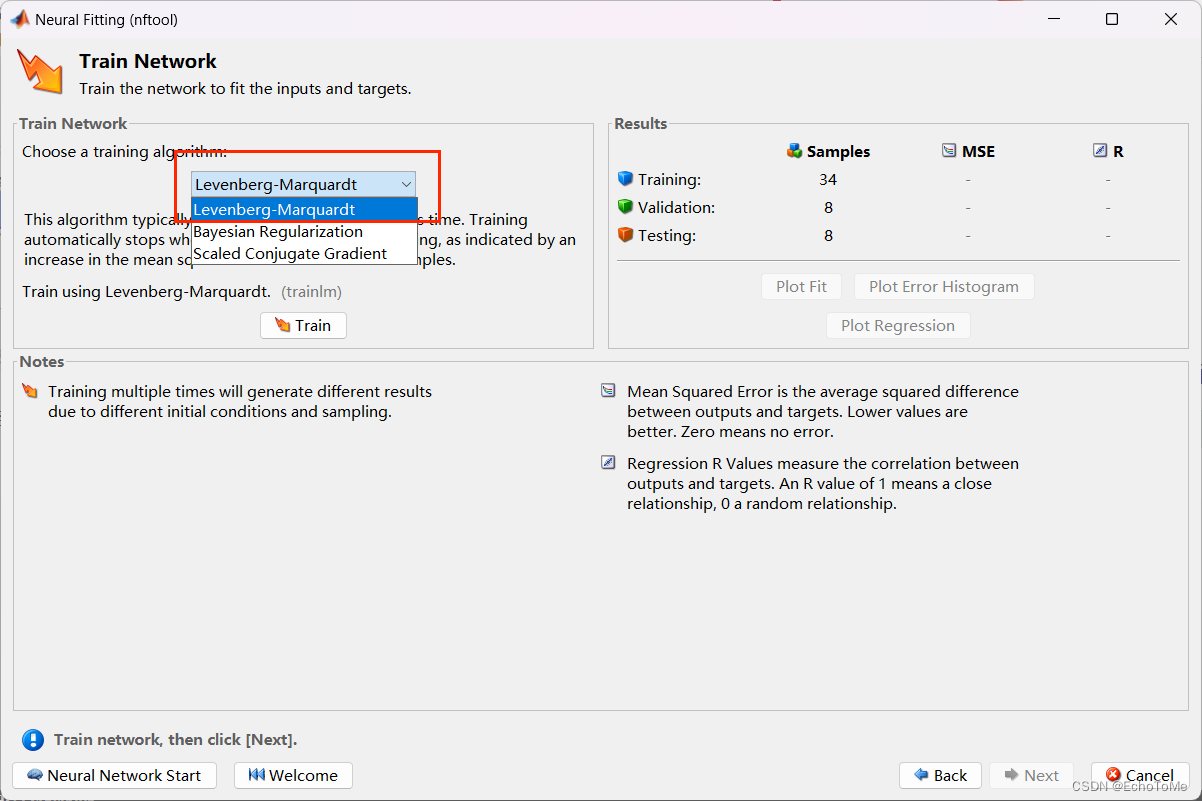Click the orange Testing cube icon
1202x801 pixels.
tap(626, 236)
